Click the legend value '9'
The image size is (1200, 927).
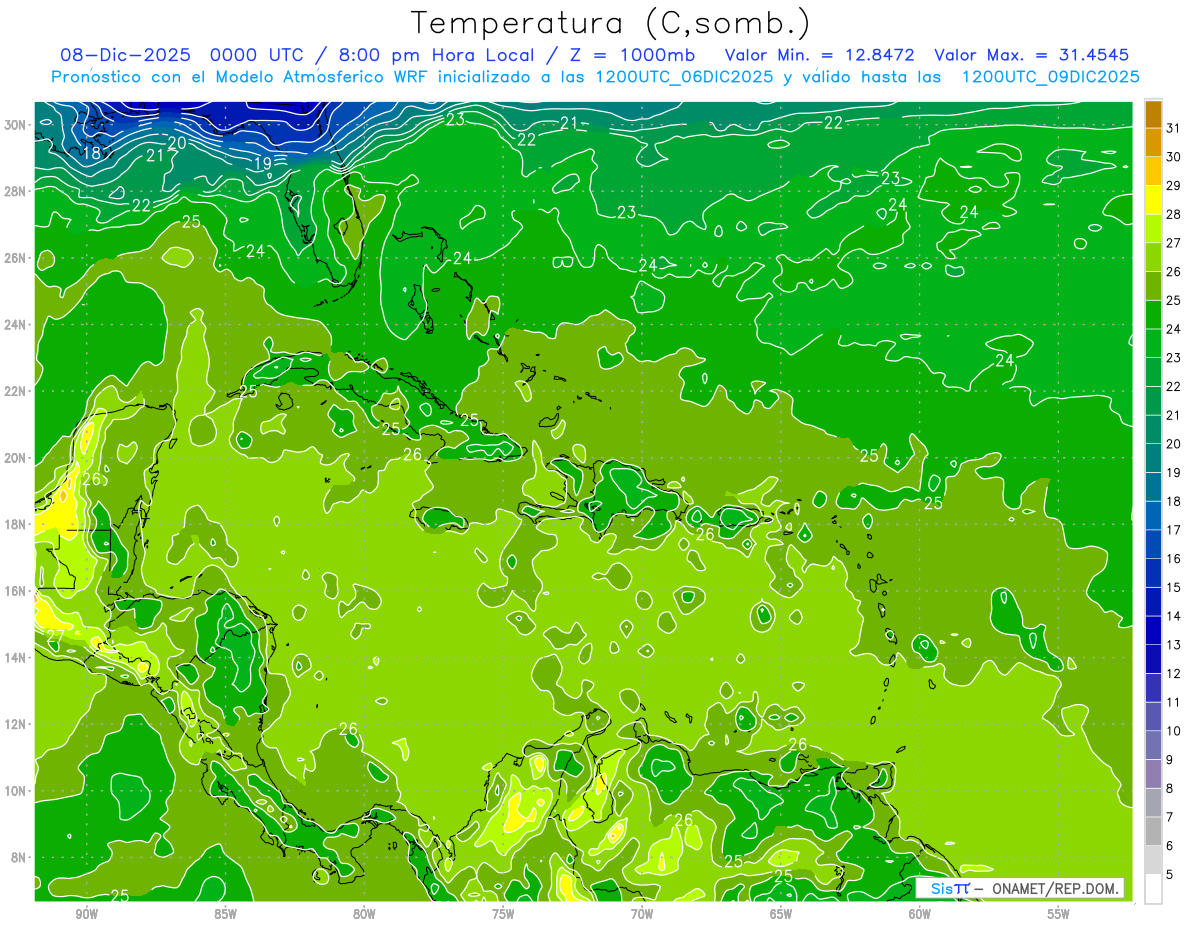tap(1170, 760)
